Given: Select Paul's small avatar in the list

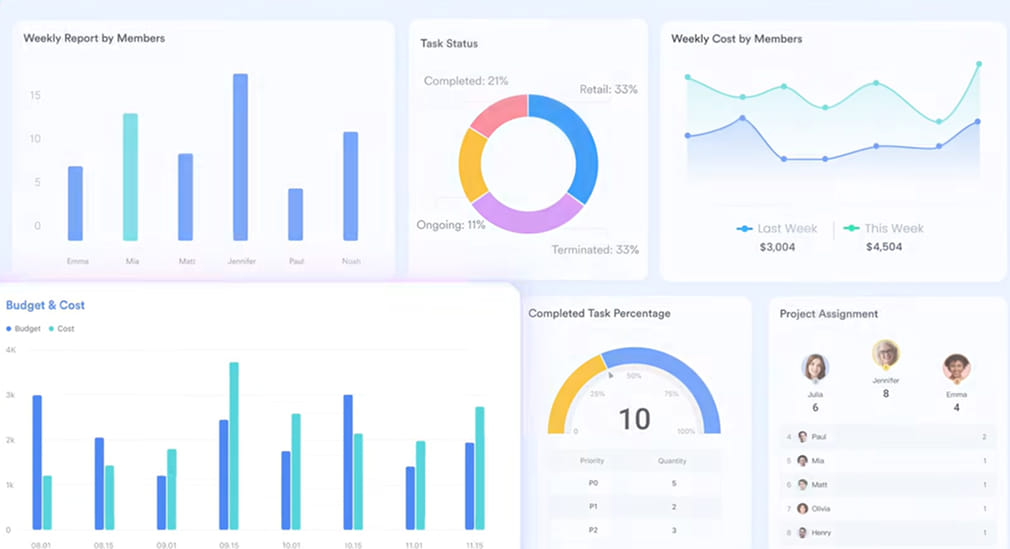Looking at the screenshot, I should tap(802, 437).
